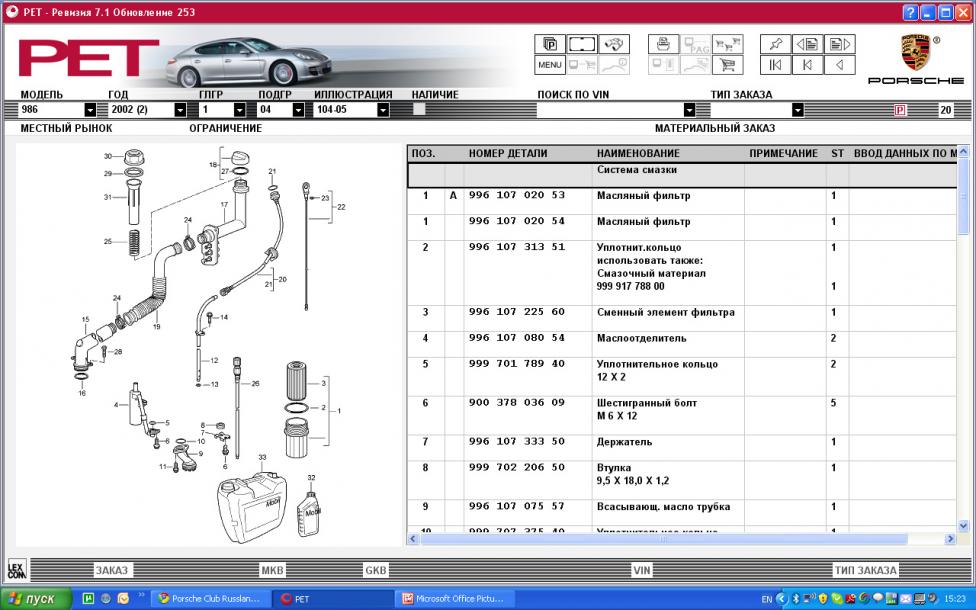Click the ЗАКАЗ bottom bar button
The width and height of the screenshot is (976, 610).
[111, 570]
